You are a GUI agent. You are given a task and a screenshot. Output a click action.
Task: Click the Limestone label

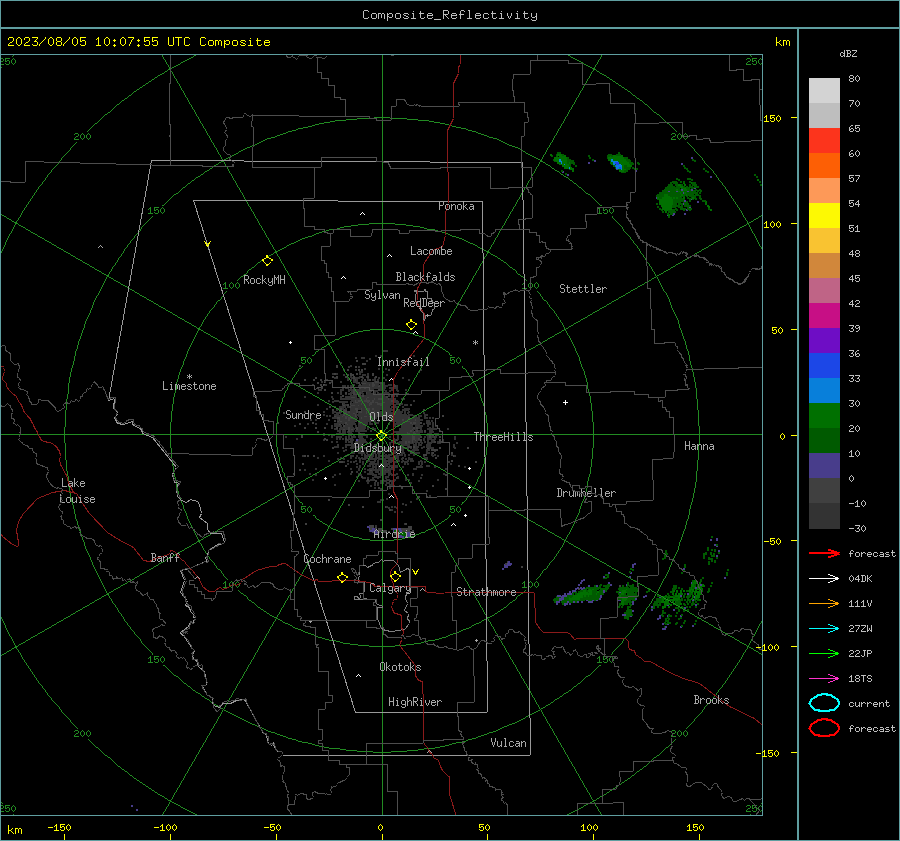pyautogui.click(x=189, y=386)
